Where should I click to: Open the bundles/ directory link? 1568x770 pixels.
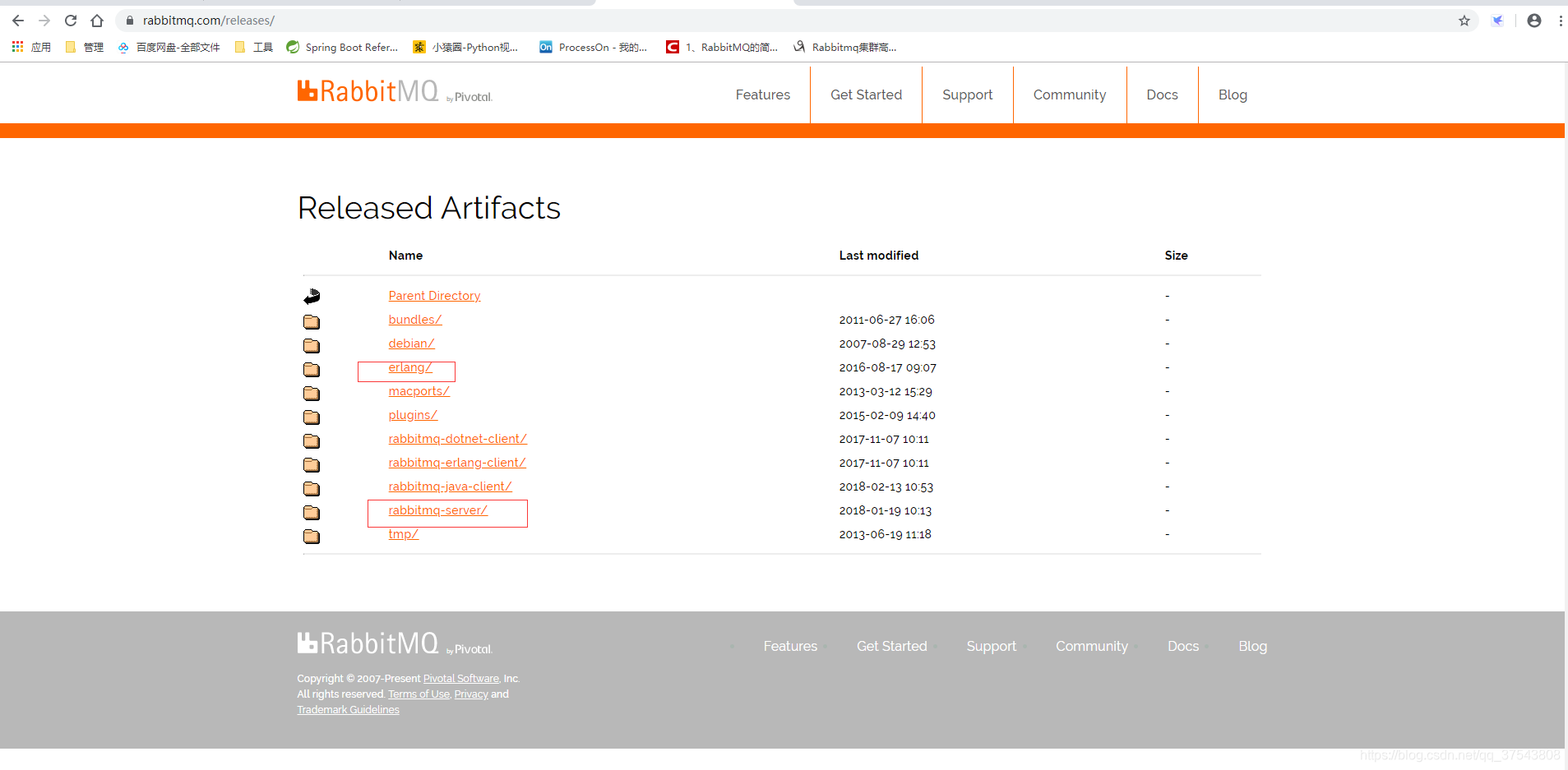pyautogui.click(x=415, y=320)
